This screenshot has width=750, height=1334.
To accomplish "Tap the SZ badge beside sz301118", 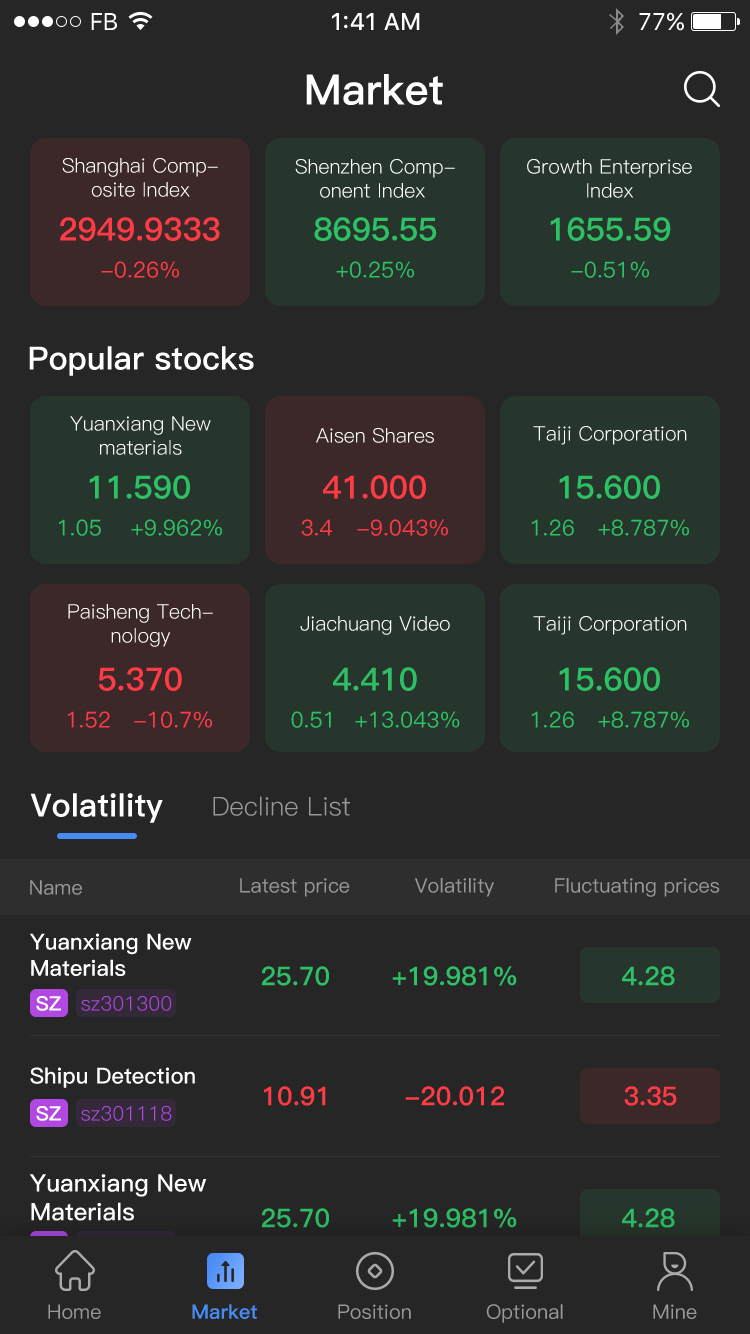I will [x=48, y=1113].
